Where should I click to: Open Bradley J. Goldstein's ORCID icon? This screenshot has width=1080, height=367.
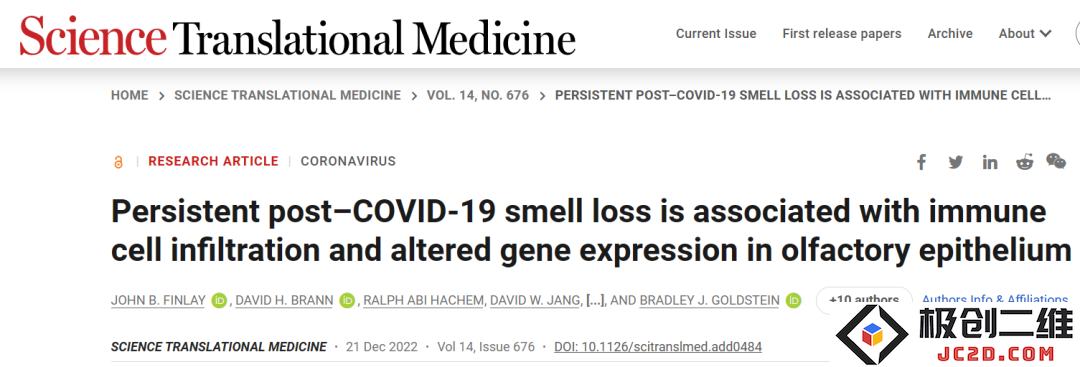(793, 300)
